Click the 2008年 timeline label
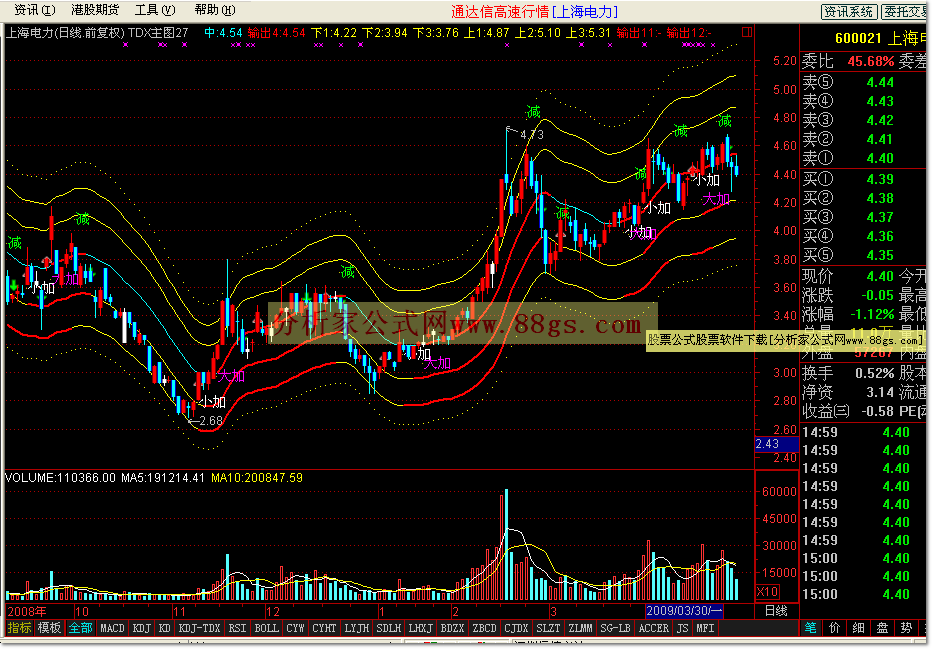Screen dimensions: 933x649 pos(27,611)
